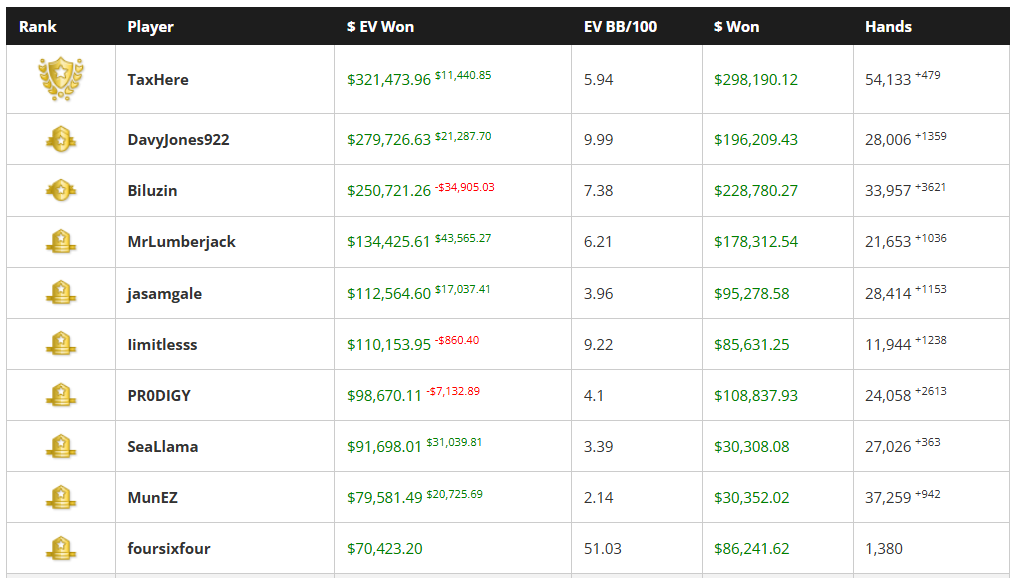Click the rank medal beside Biluzin

click(x=61, y=190)
